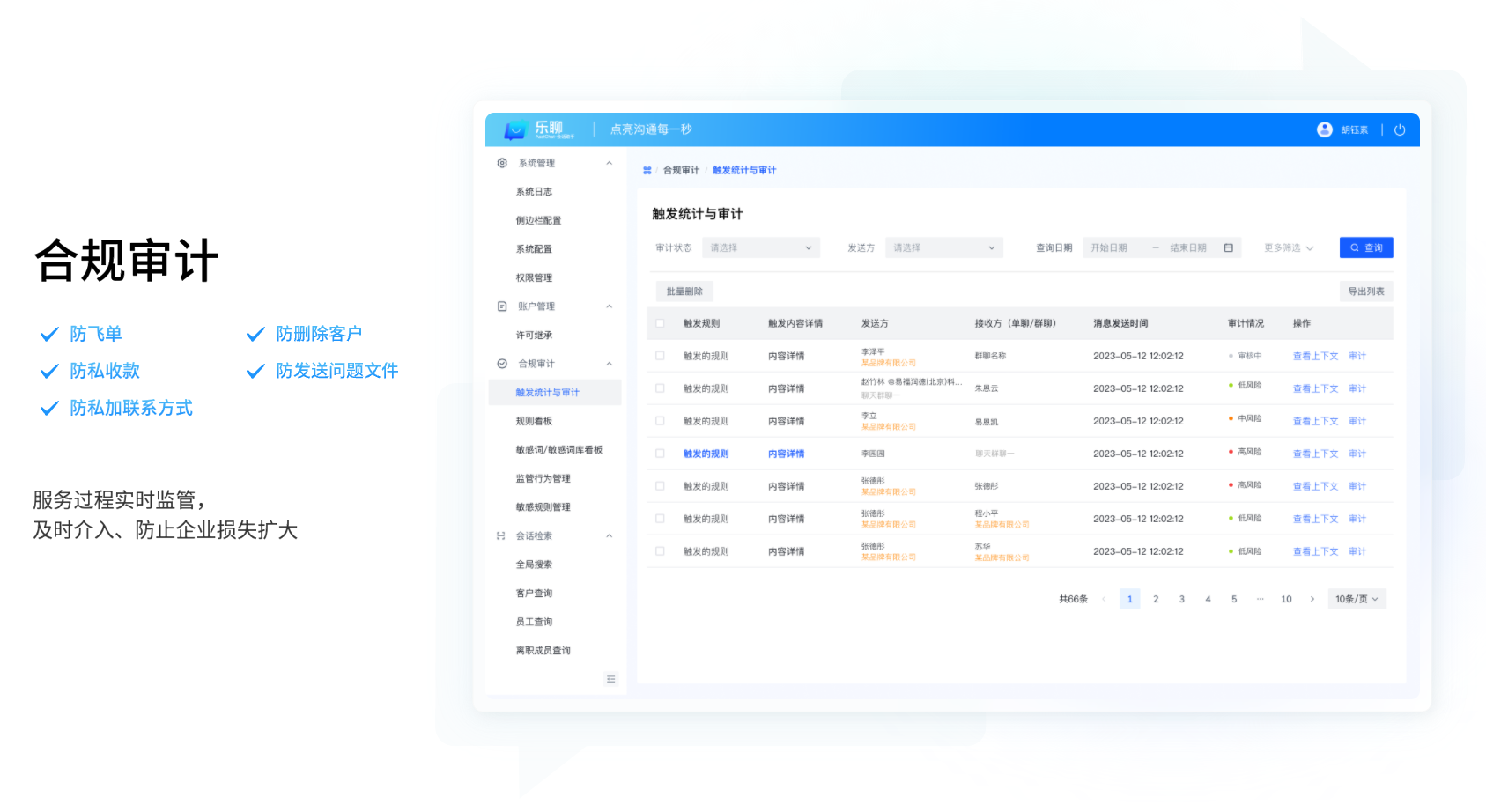Screen dimensions: 1486x812
Task: Check the row with receiver 易思凯
Action: click(660, 421)
